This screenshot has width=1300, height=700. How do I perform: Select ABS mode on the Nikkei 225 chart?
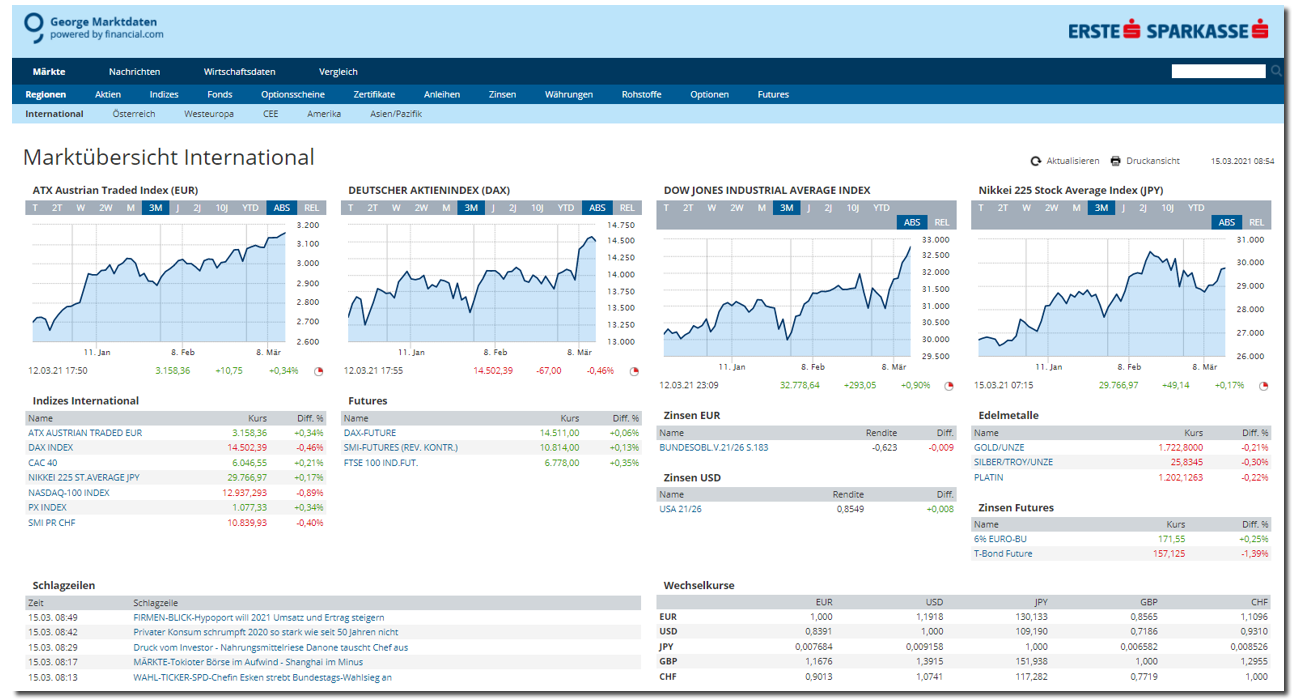click(x=1227, y=223)
